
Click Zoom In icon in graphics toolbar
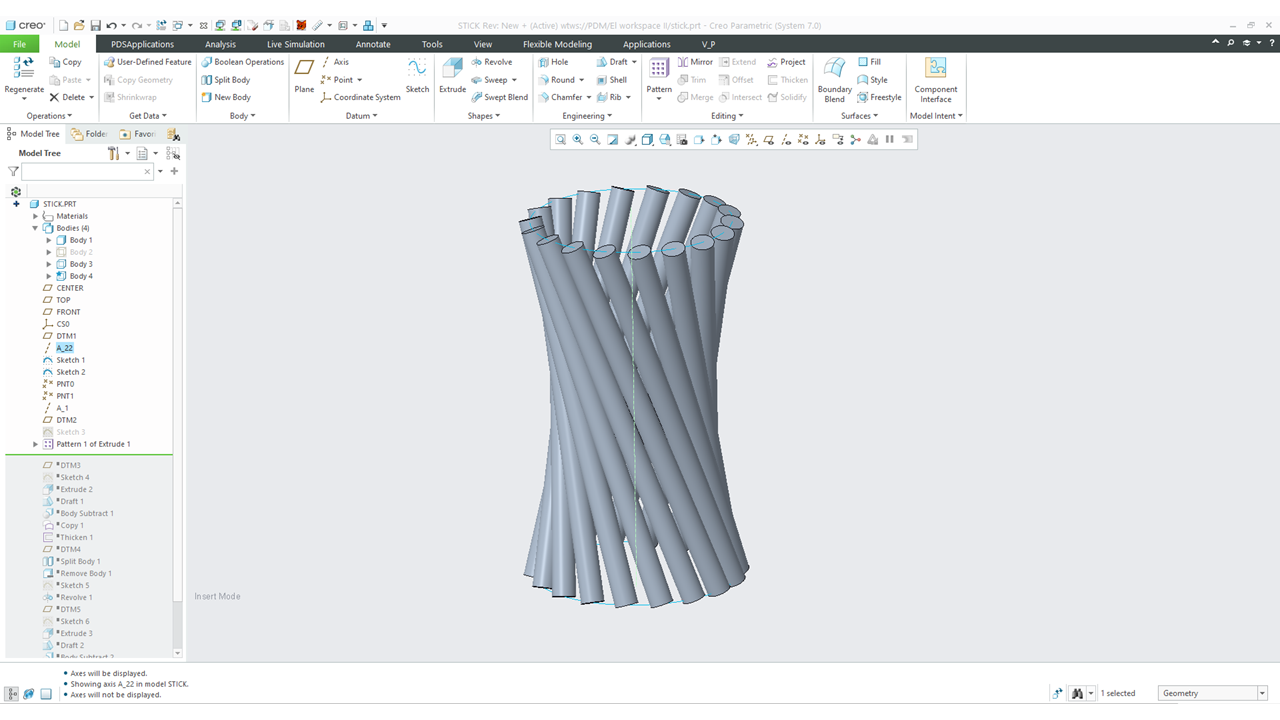[578, 140]
